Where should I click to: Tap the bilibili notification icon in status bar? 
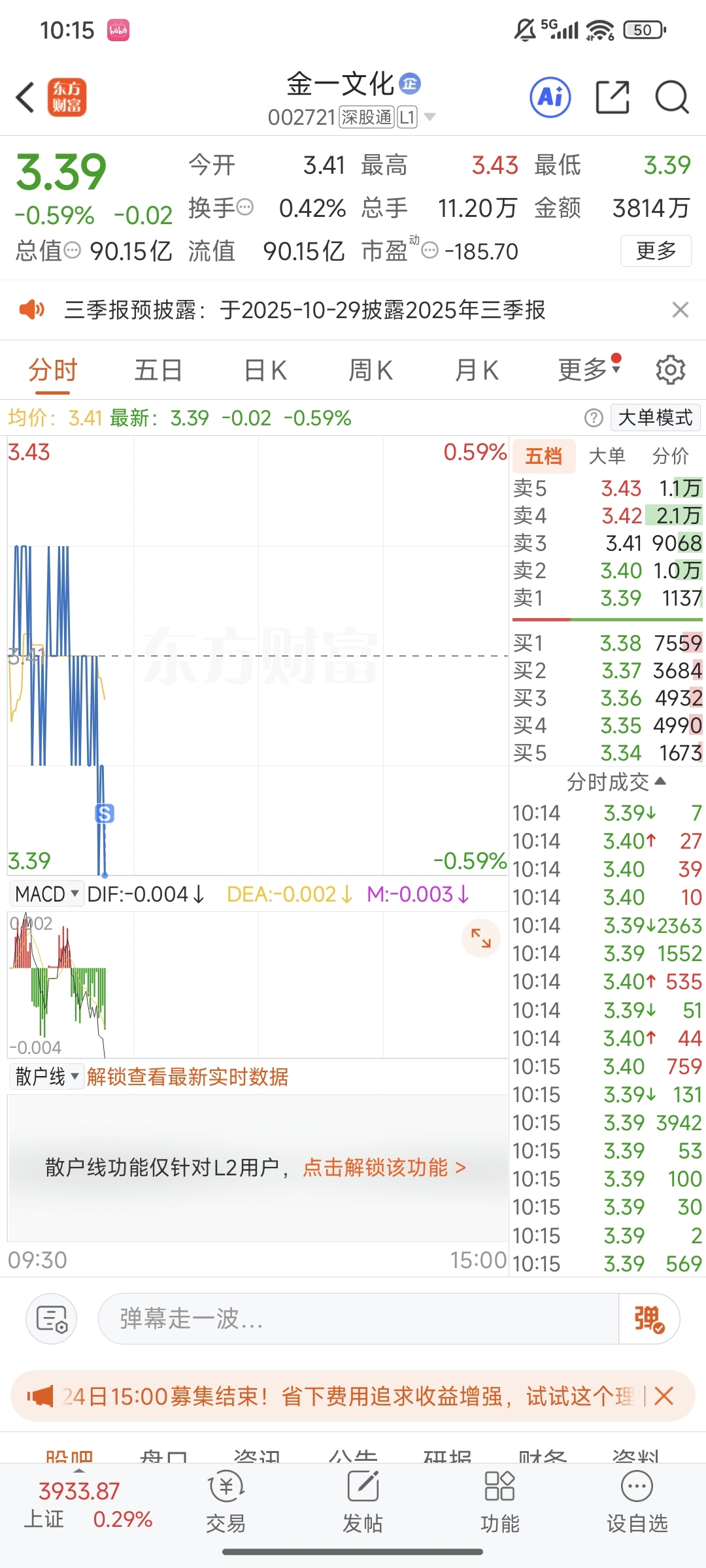(x=118, y=30)
